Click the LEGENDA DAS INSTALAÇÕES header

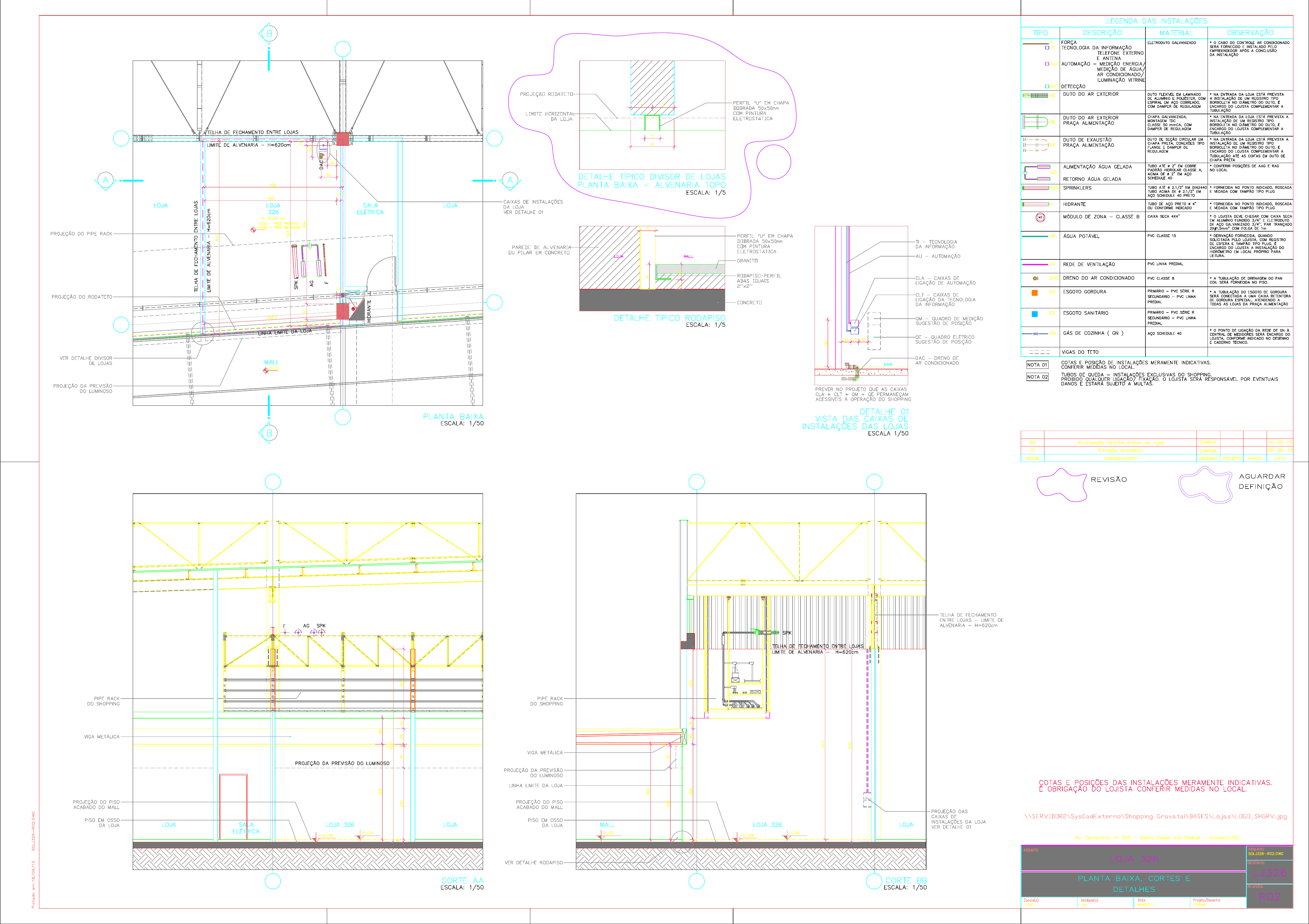[1157, 21]
